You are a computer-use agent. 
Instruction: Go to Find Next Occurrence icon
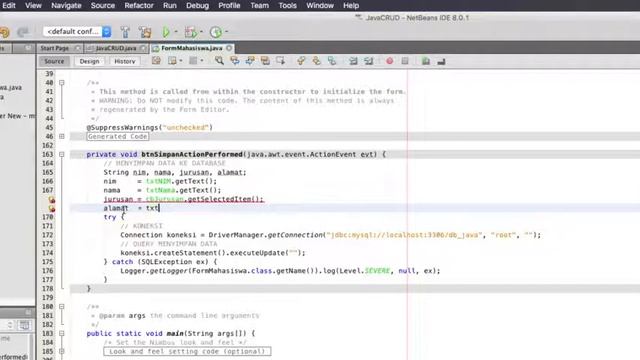tap(250, 61)
